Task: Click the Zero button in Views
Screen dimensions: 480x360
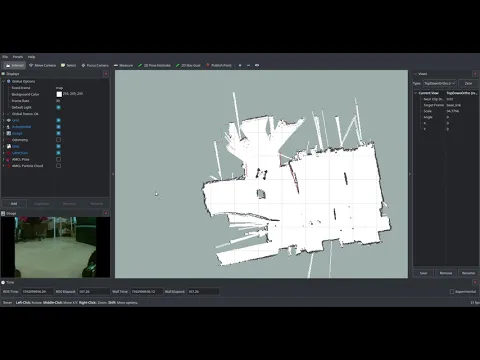Action: [x=468, y=83]
